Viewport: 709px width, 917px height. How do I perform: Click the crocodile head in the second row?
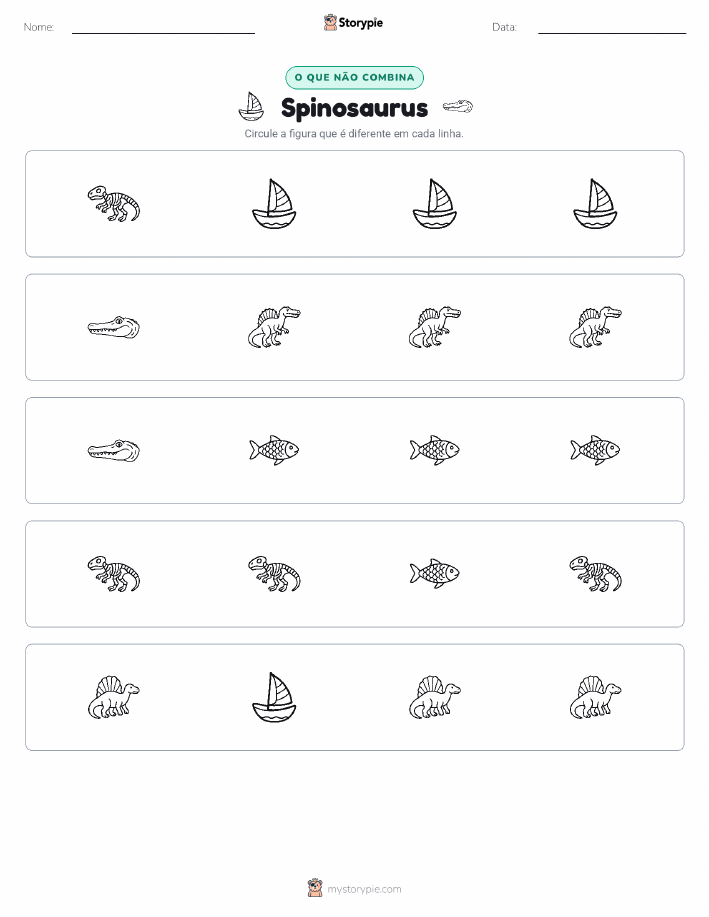click(x=113, y=328)
